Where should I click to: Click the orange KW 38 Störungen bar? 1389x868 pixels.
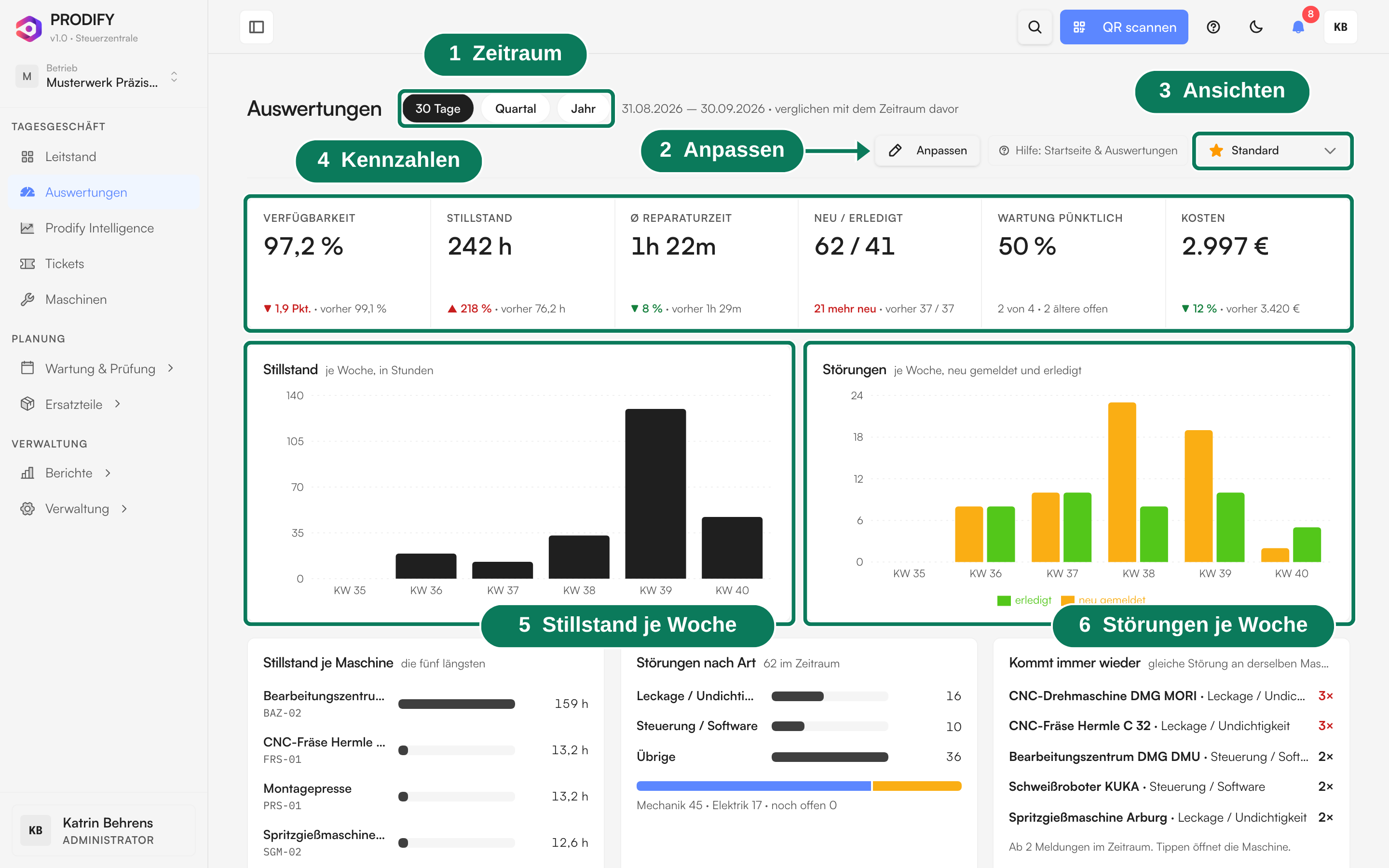[x=1122, y=482]
